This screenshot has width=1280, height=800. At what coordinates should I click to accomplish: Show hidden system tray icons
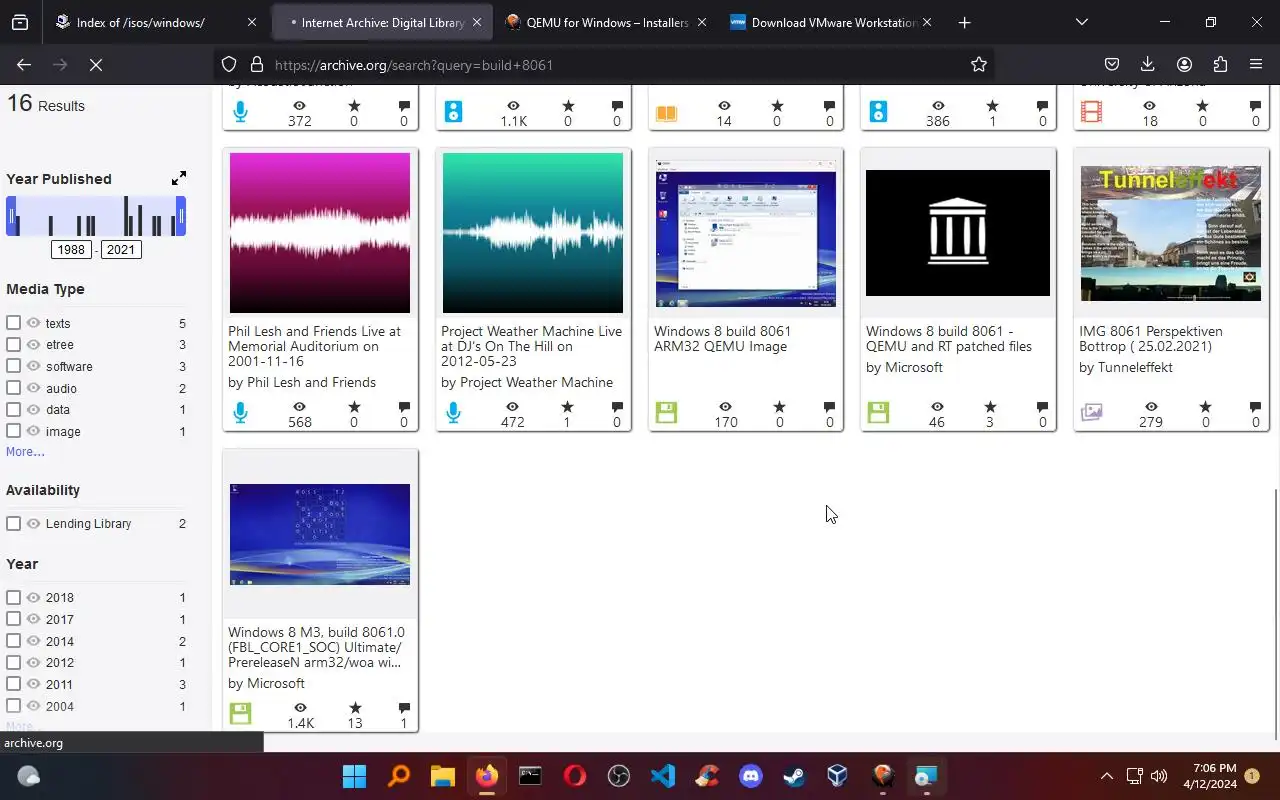1106,776
